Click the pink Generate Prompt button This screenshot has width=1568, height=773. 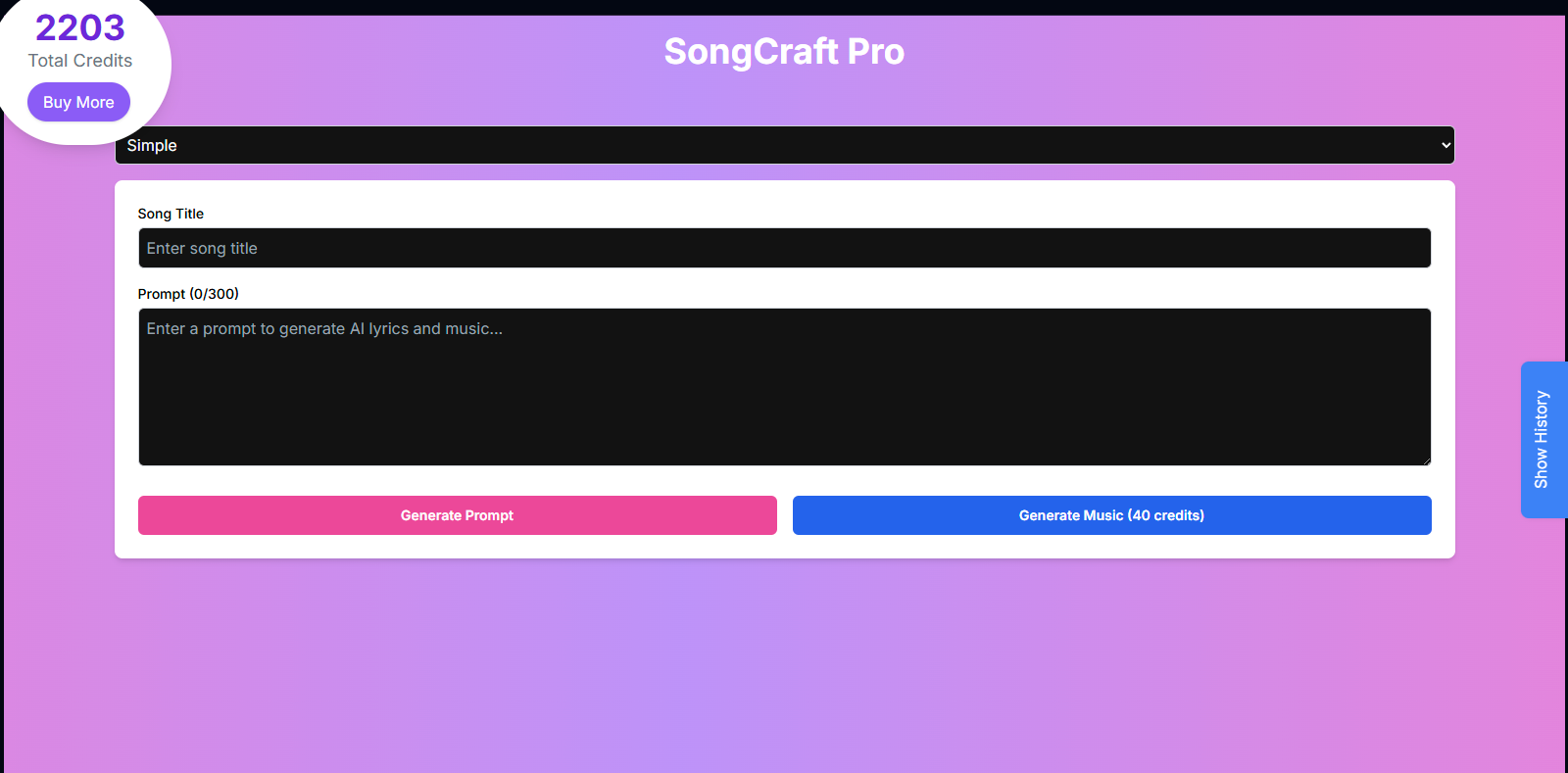457,515
